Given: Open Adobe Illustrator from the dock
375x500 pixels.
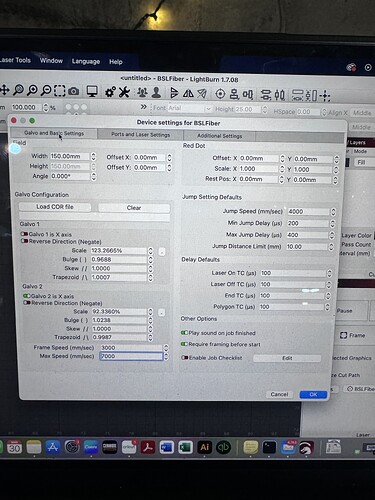Looking at the screenshot, I should [x=205, y=447].
